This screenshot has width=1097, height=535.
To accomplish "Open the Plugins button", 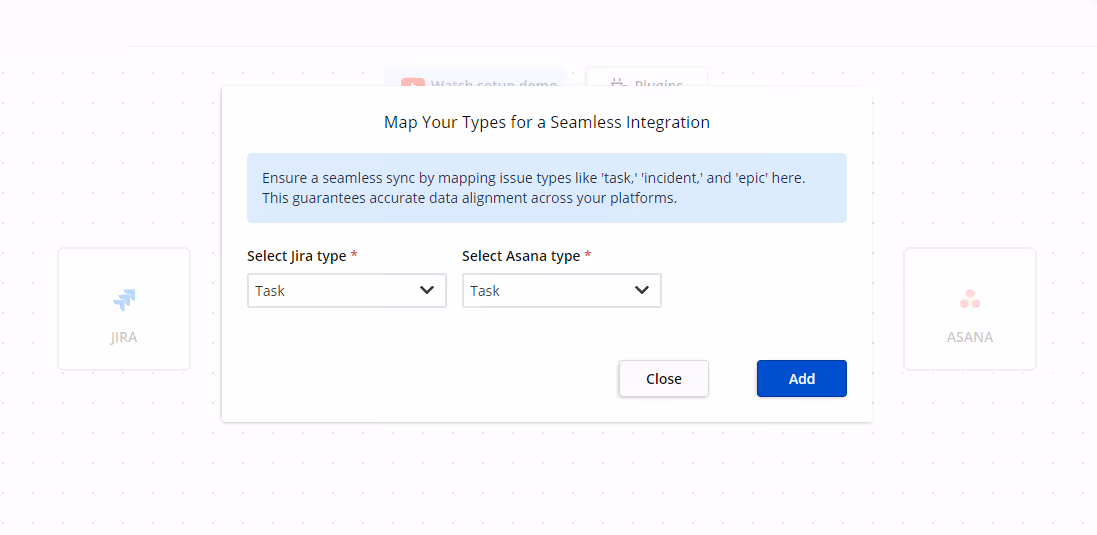I will [647, 83].
